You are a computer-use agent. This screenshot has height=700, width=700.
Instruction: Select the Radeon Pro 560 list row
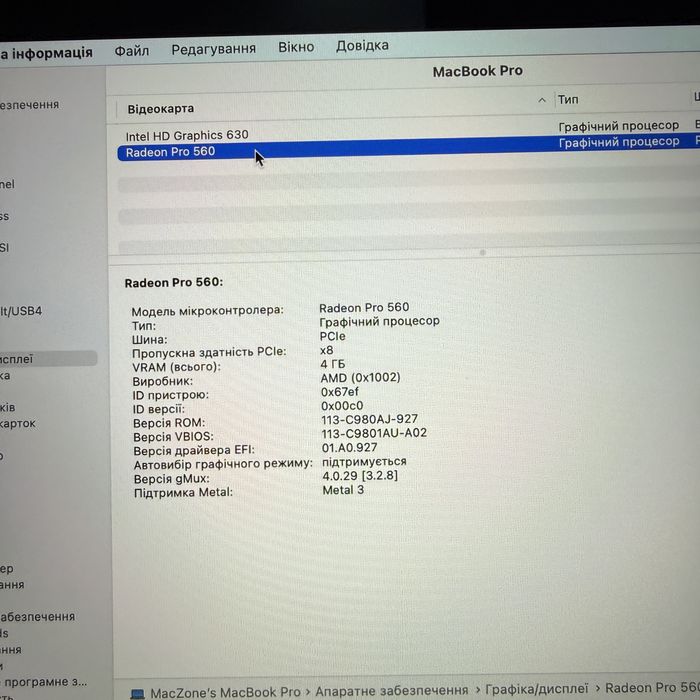[408, 147]
